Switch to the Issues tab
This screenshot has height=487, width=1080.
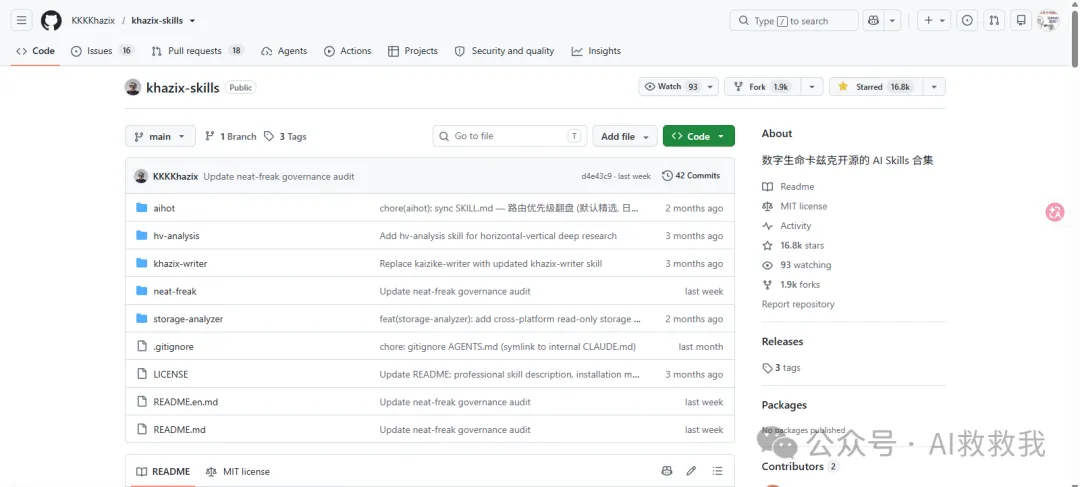tap(102, 51)
